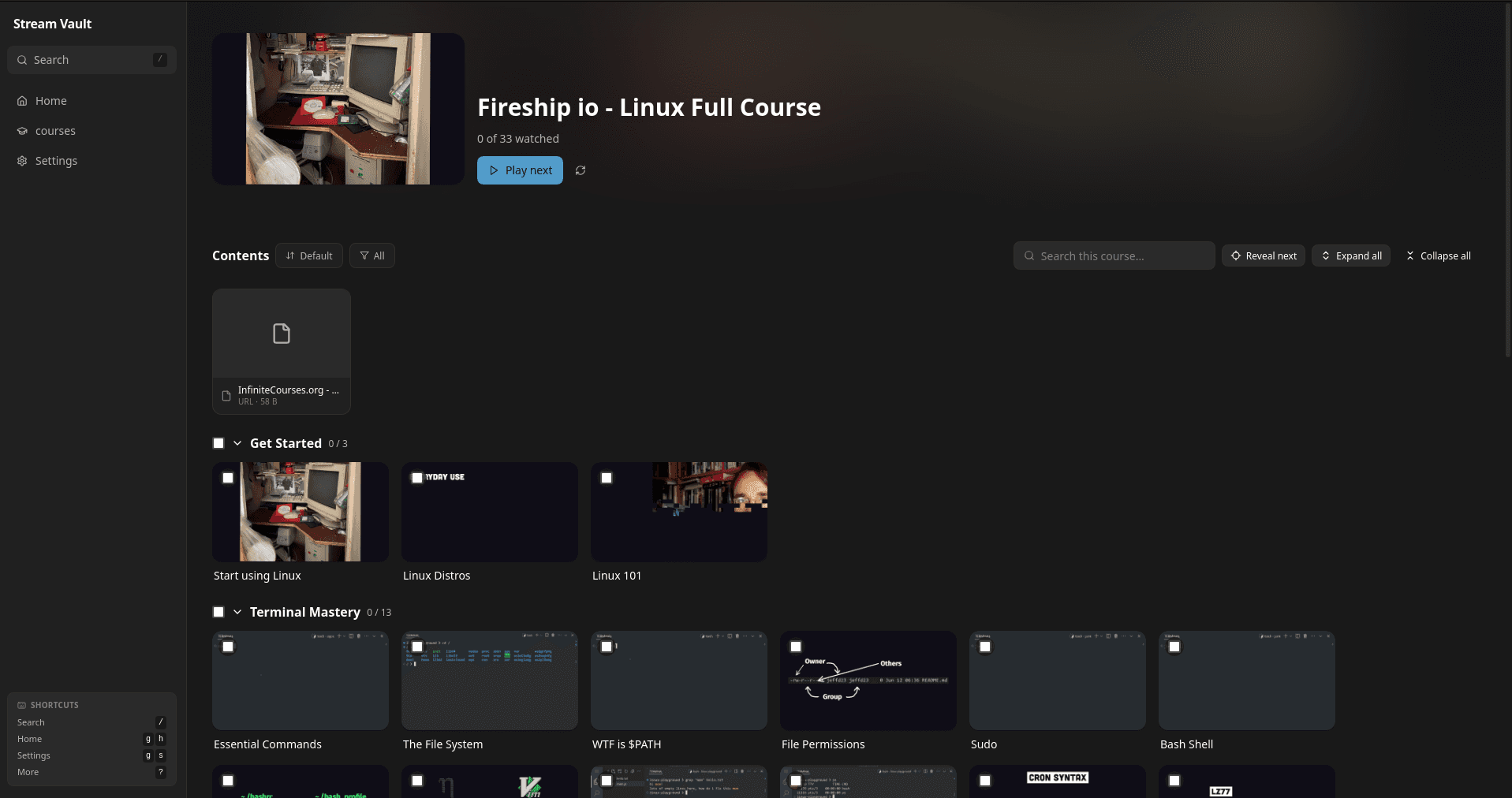Click the Search shortcut entry
The width and height of the screenshot is (1512, 798).
point(91,722)
